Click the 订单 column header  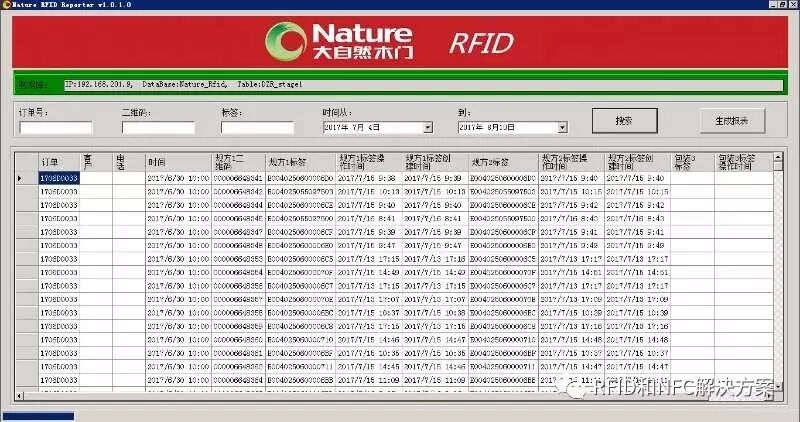(59, 162)
